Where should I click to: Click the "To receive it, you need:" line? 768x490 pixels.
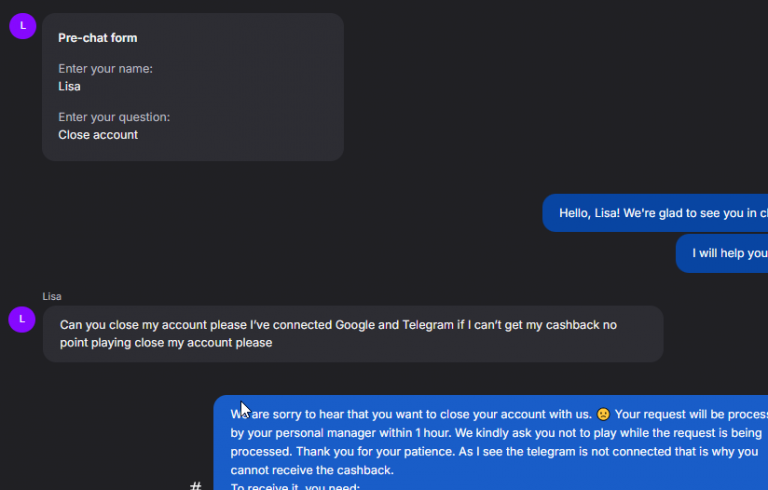pyautogui.click(x=295, y=486)
